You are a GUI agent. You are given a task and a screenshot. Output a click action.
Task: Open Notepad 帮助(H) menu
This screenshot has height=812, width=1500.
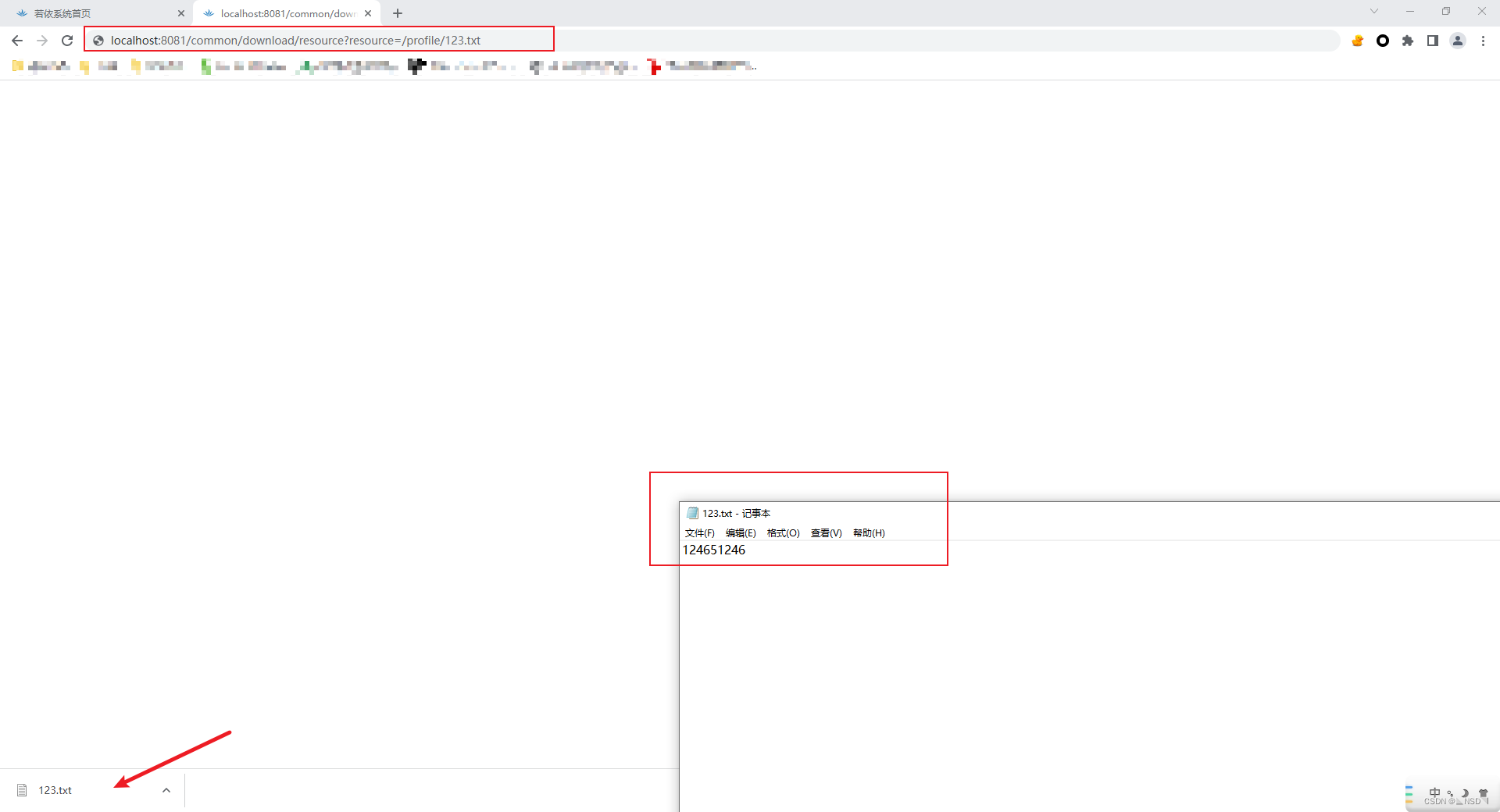(869, 533)
